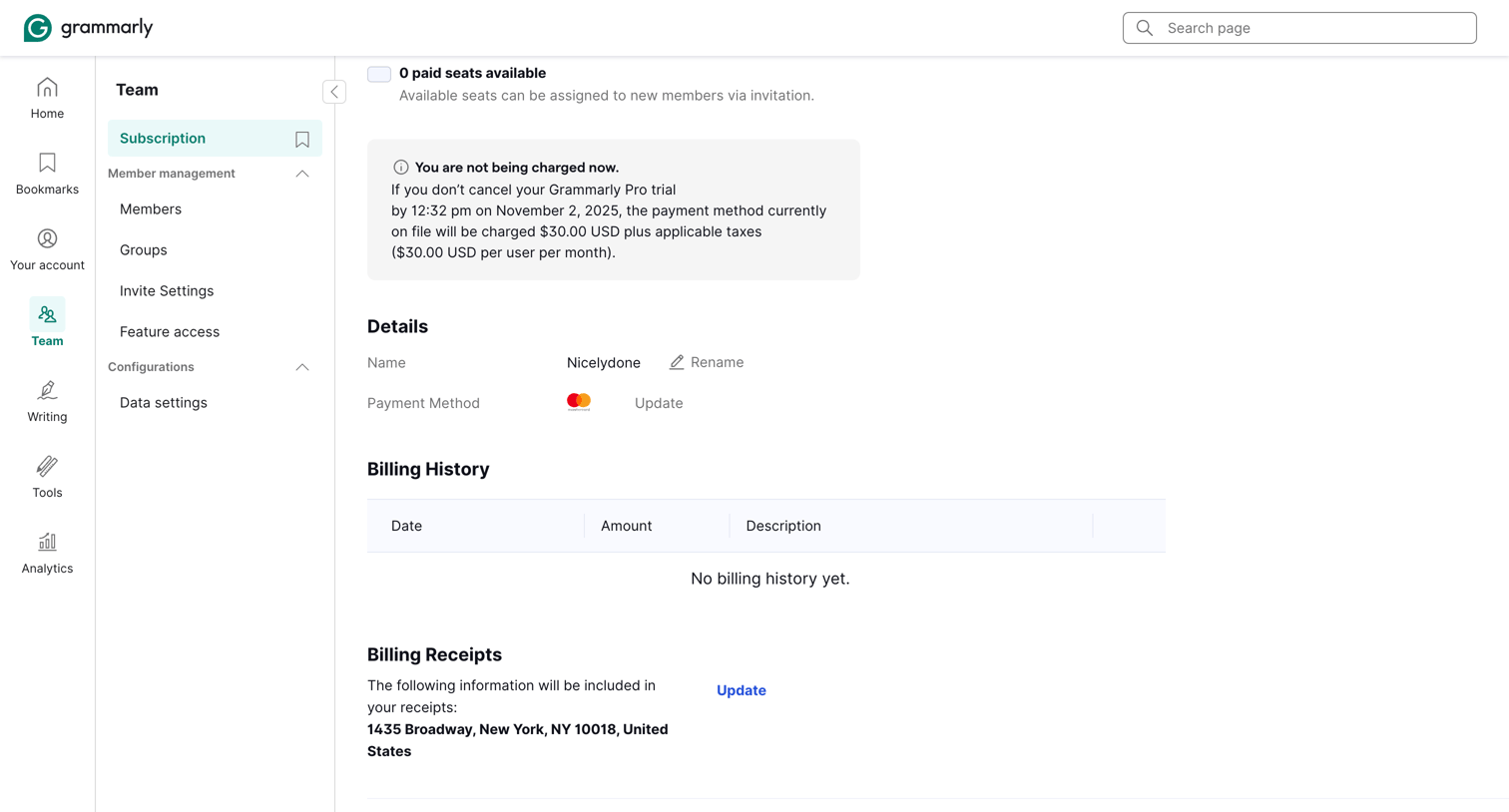Click the Grammarly logo

88,28
